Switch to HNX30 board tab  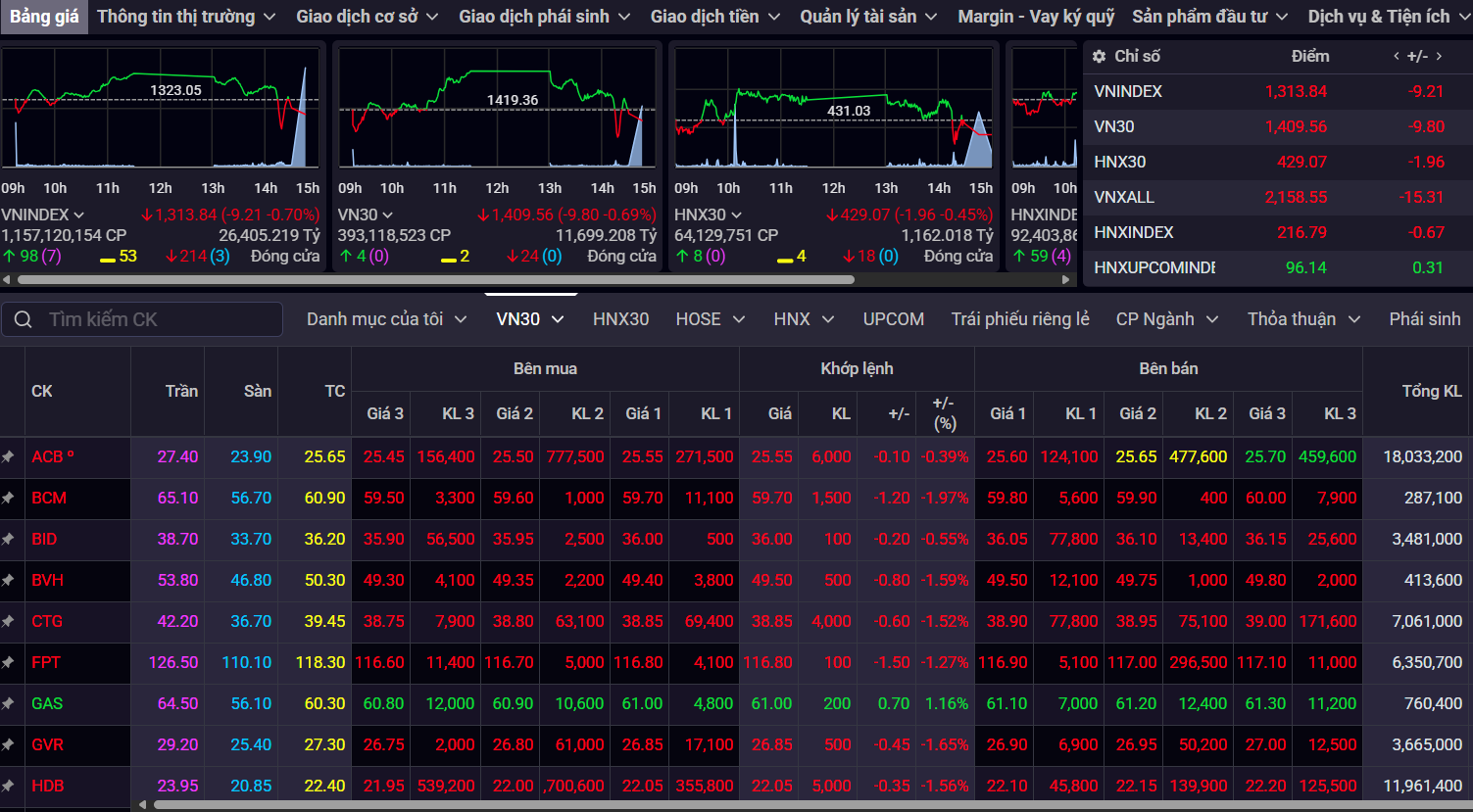coord(620,319)
